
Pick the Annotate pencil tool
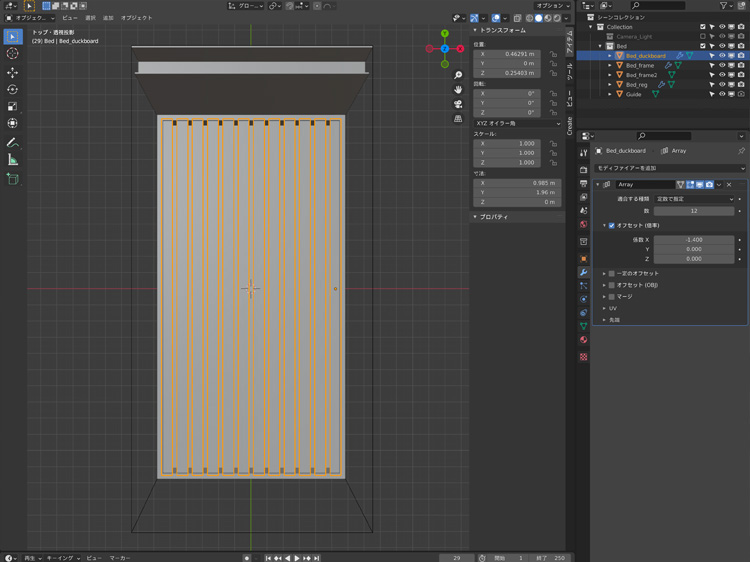13,143
